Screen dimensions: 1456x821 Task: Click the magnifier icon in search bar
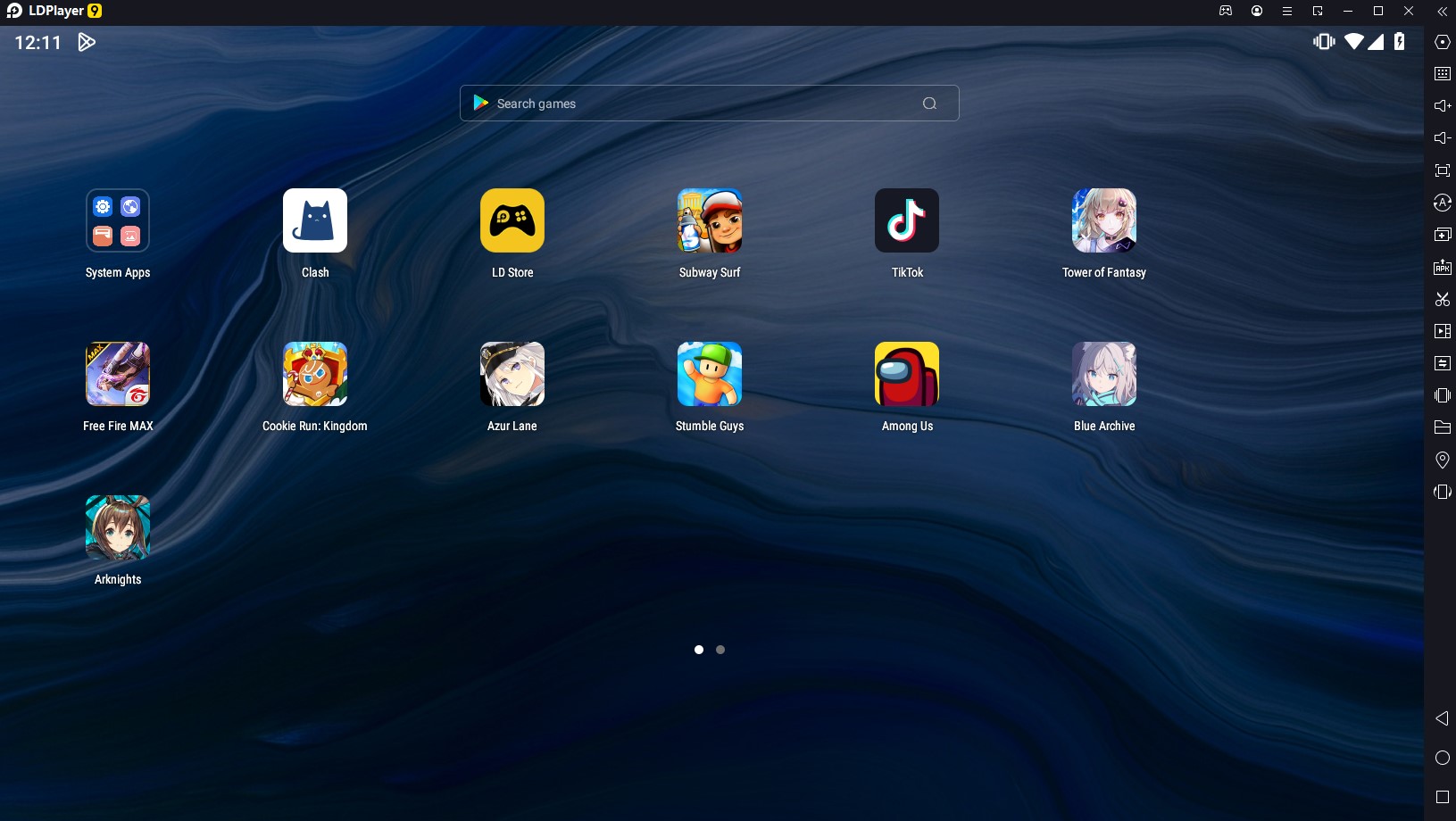coord(929,104)
